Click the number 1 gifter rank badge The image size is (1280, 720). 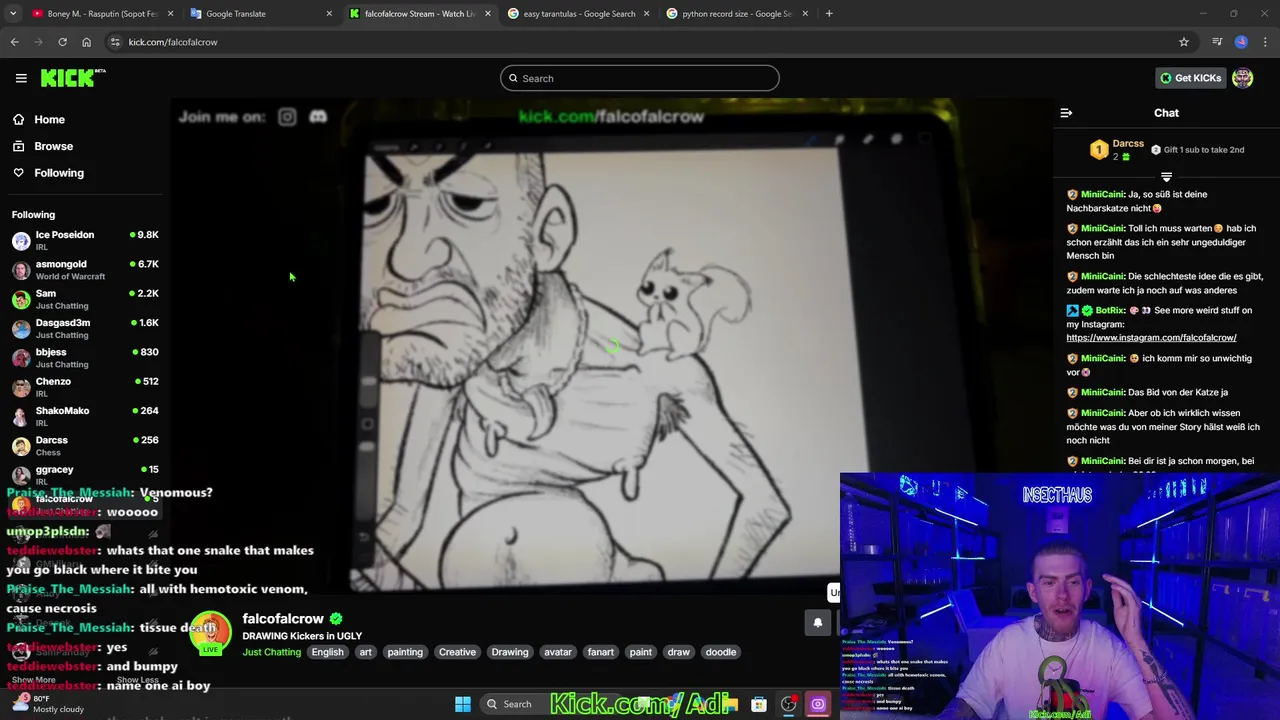pyautogui.click(x=1099, y=150)
